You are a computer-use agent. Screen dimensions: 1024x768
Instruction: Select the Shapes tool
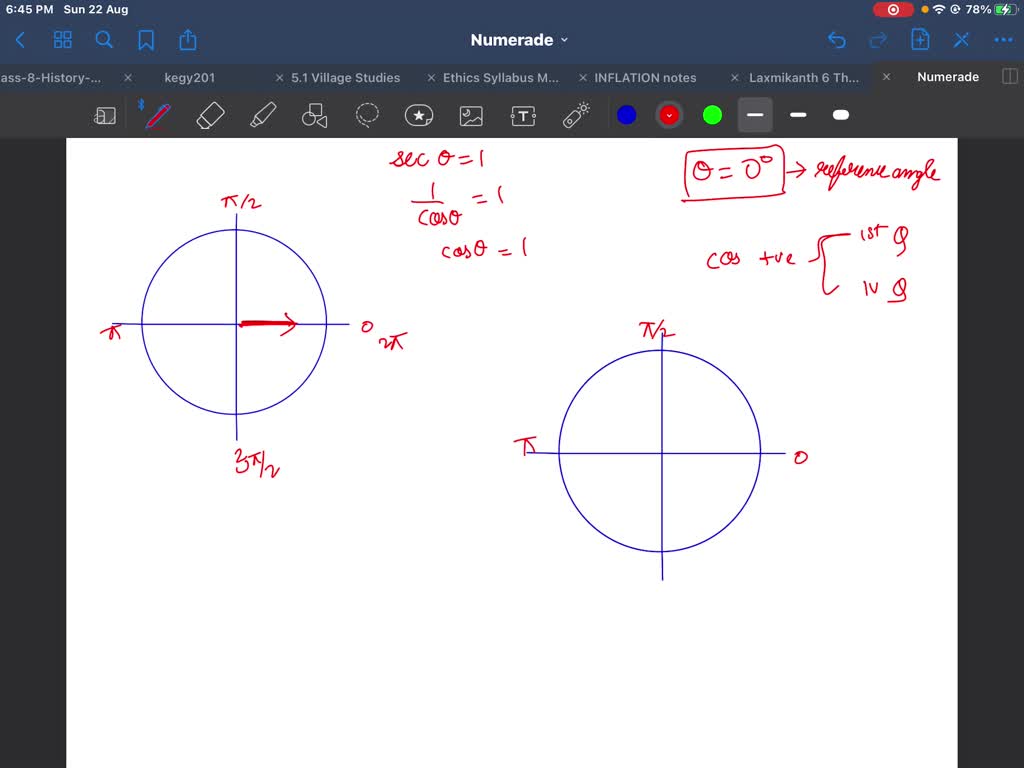click(314, 116)
